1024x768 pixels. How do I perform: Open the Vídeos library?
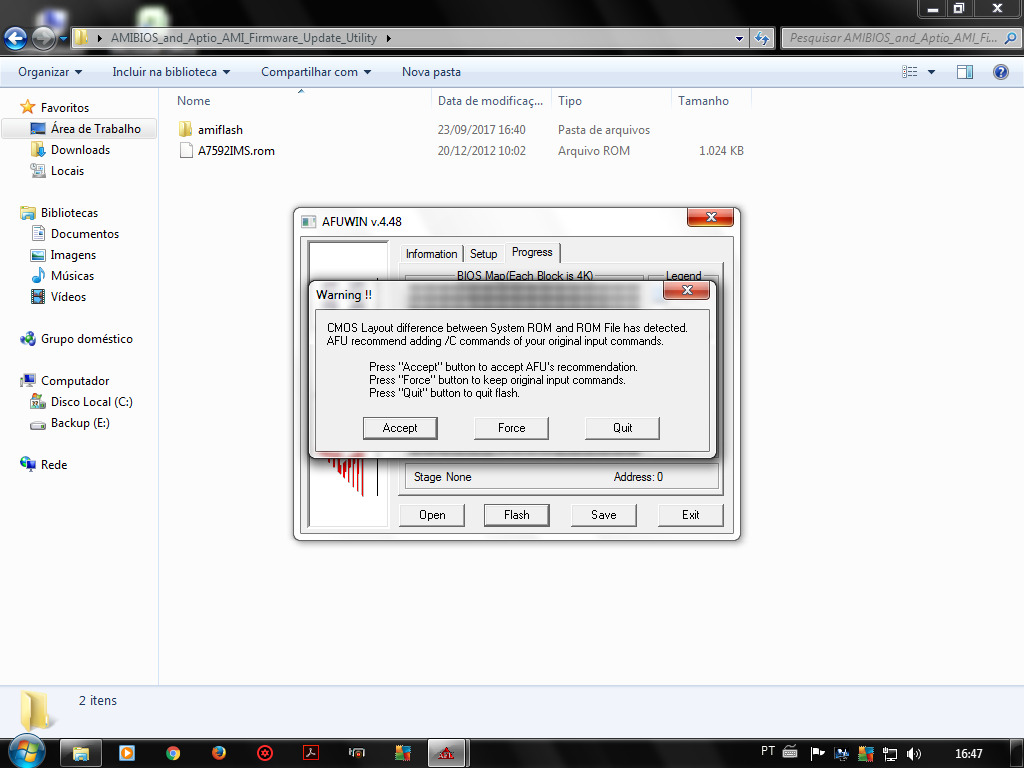click(68, 296)
